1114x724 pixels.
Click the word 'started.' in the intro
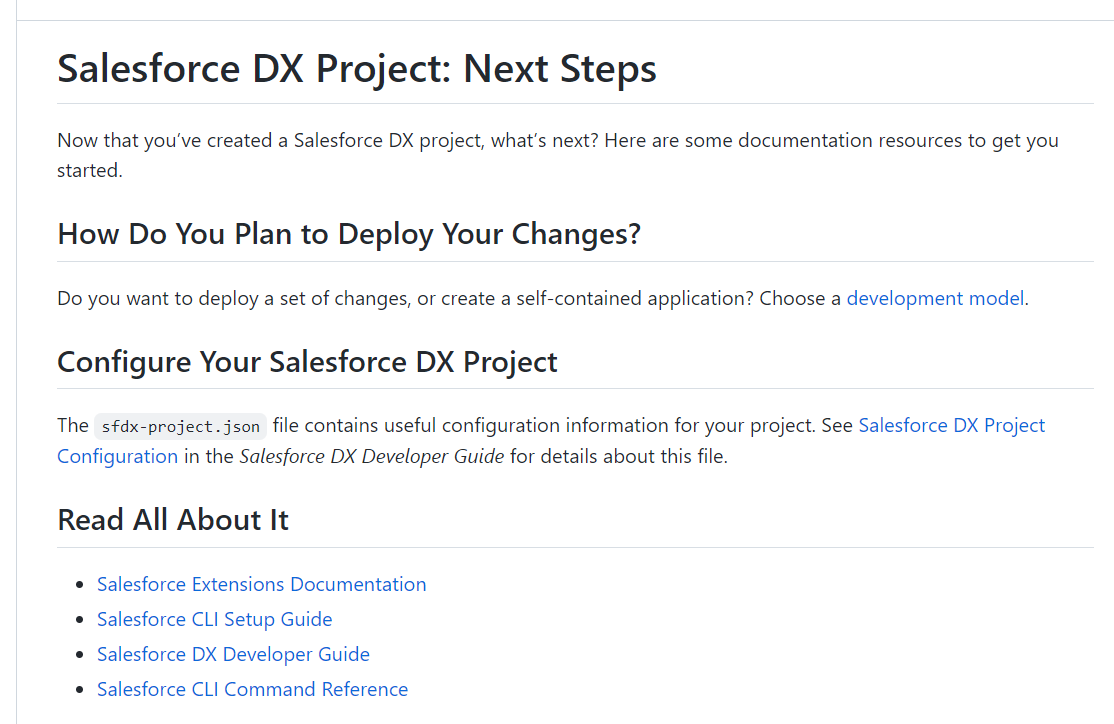coord(89,171)
